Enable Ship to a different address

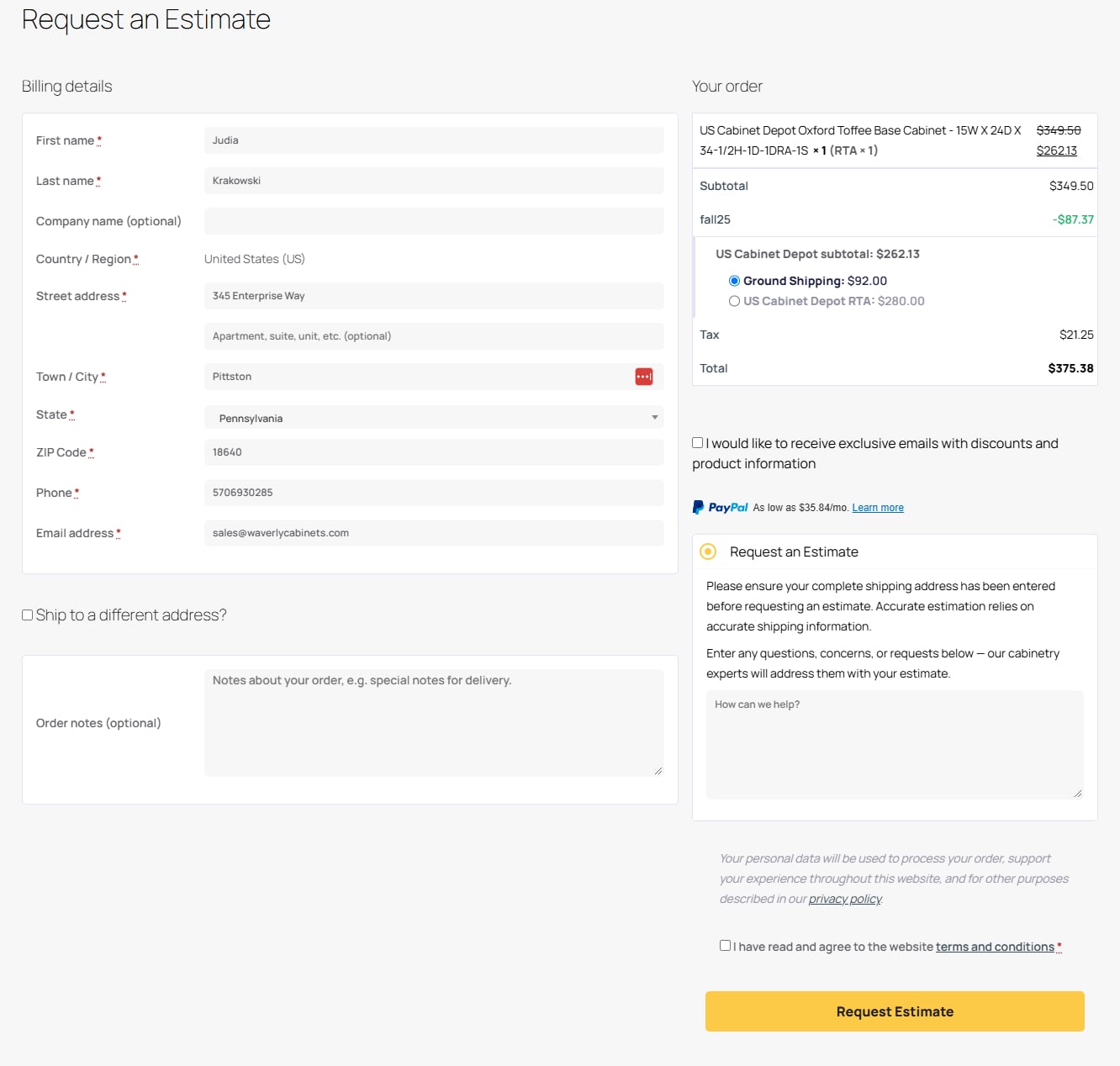tap(28, 615)
